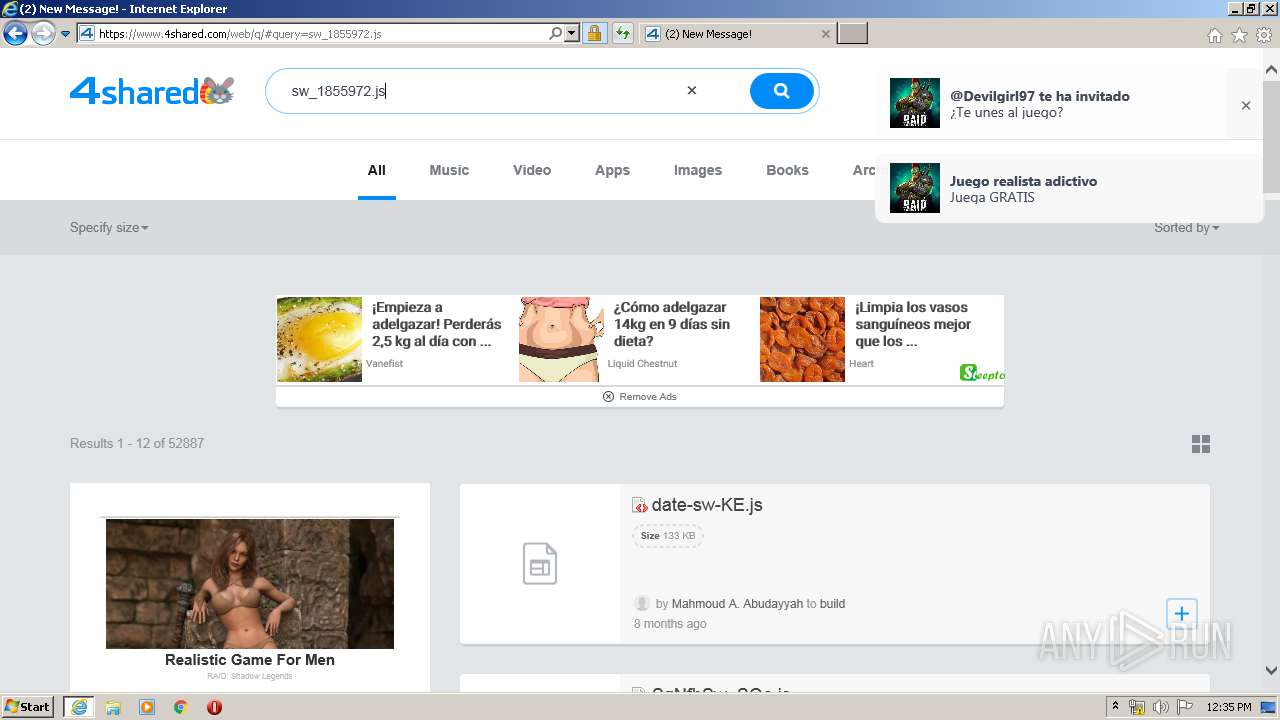
Task: Refresh the page with the refresh icon
Action: click(622, 34)
